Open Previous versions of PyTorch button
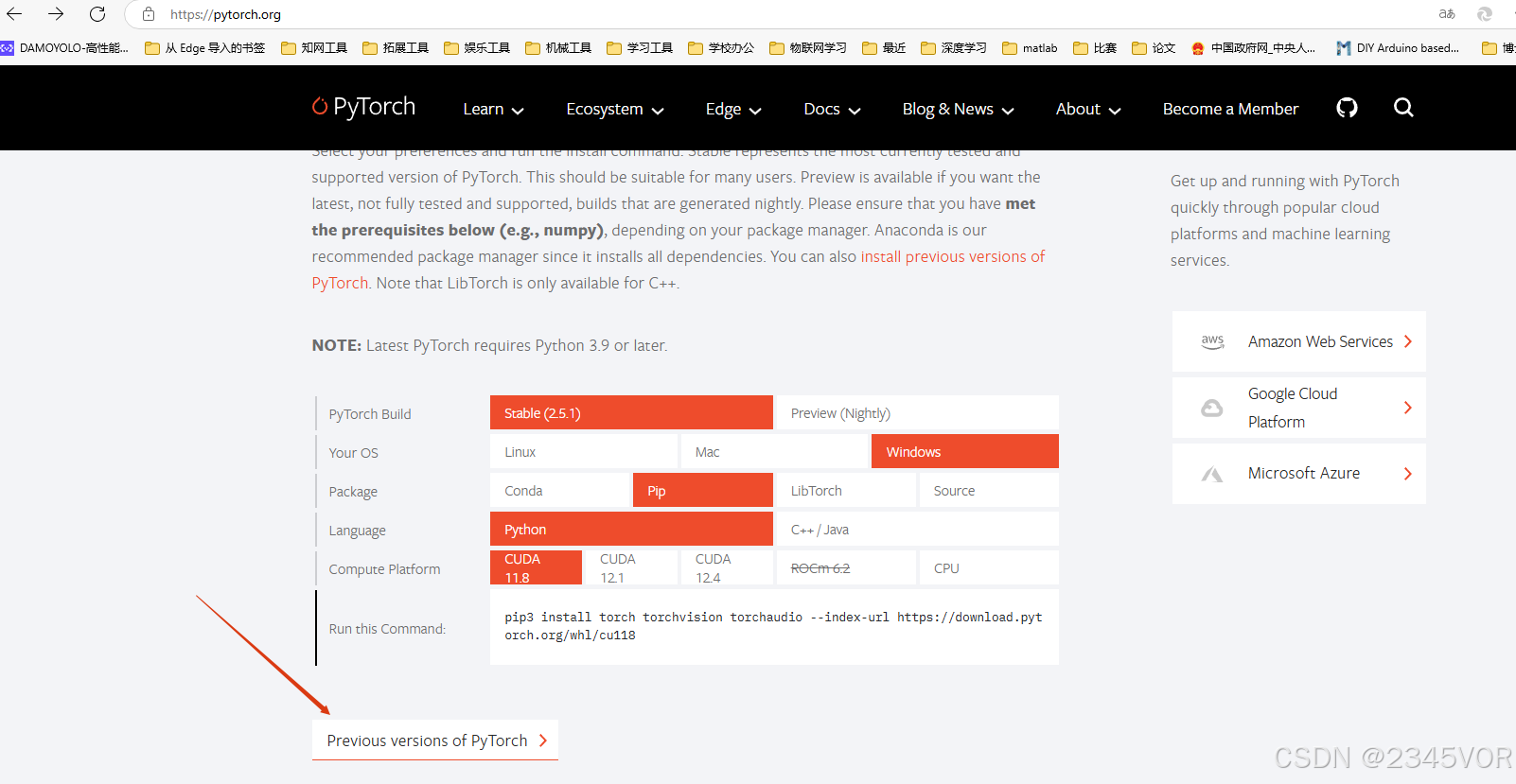This screenshot has height=784, width=1516. click(435, 740)
